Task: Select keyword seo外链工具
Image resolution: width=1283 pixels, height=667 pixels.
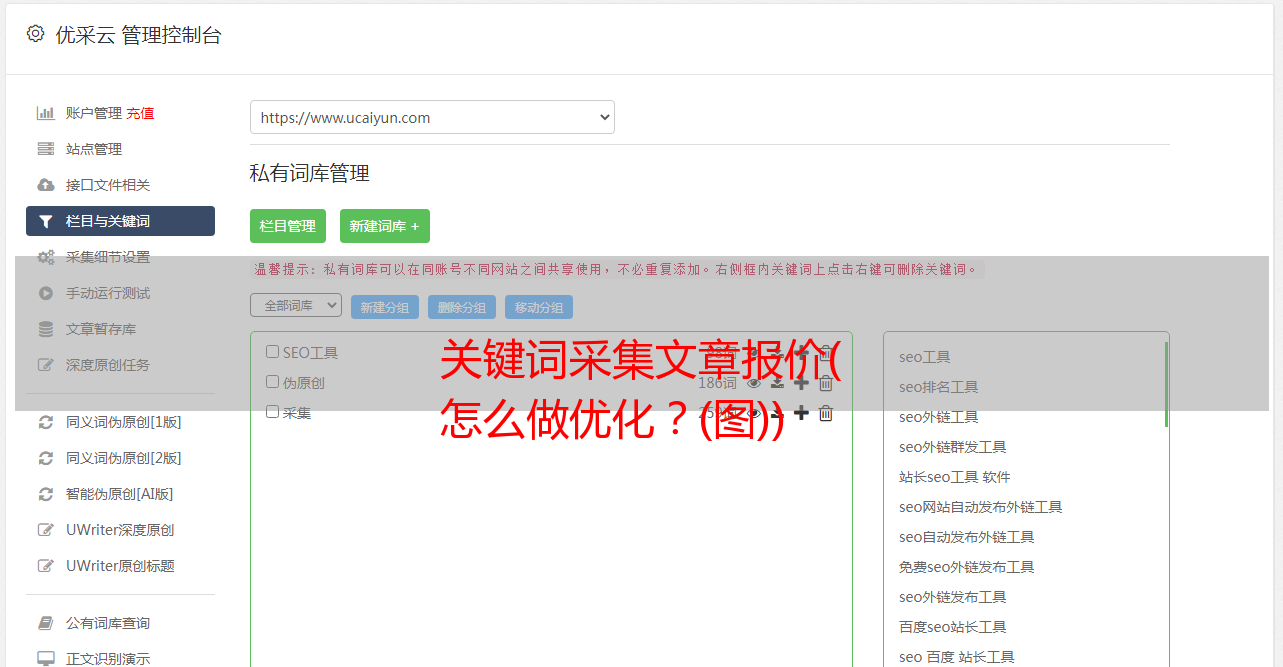Action: click(939, 417)
